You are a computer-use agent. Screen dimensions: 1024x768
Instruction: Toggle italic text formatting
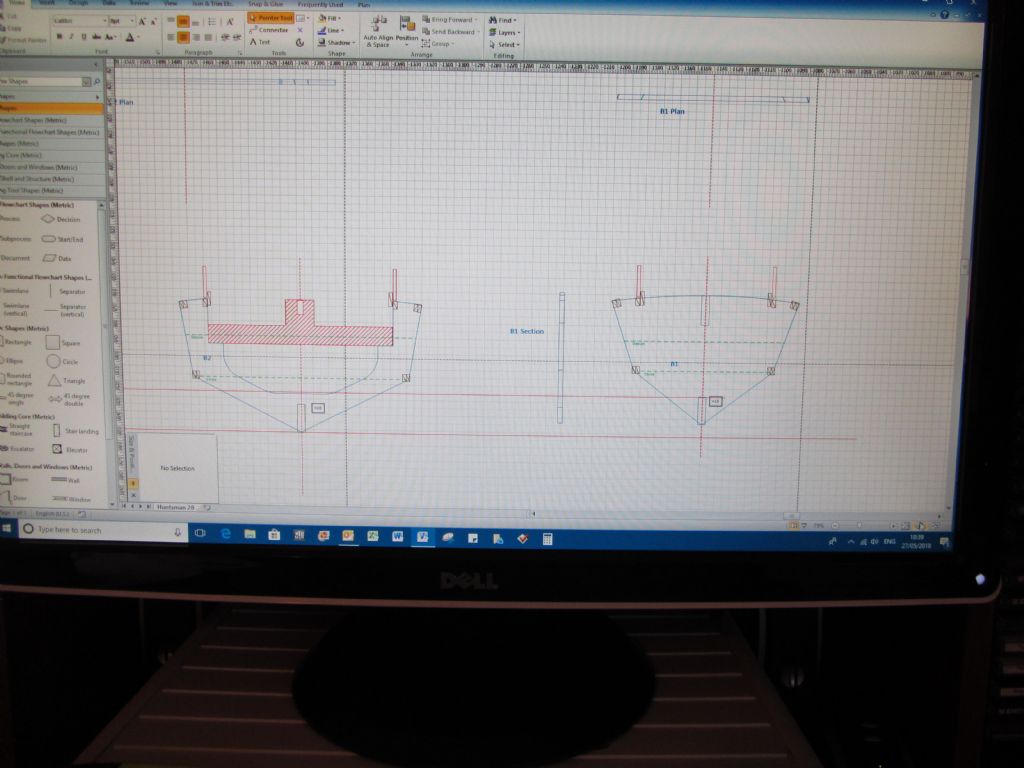click(x=71, y=37)
